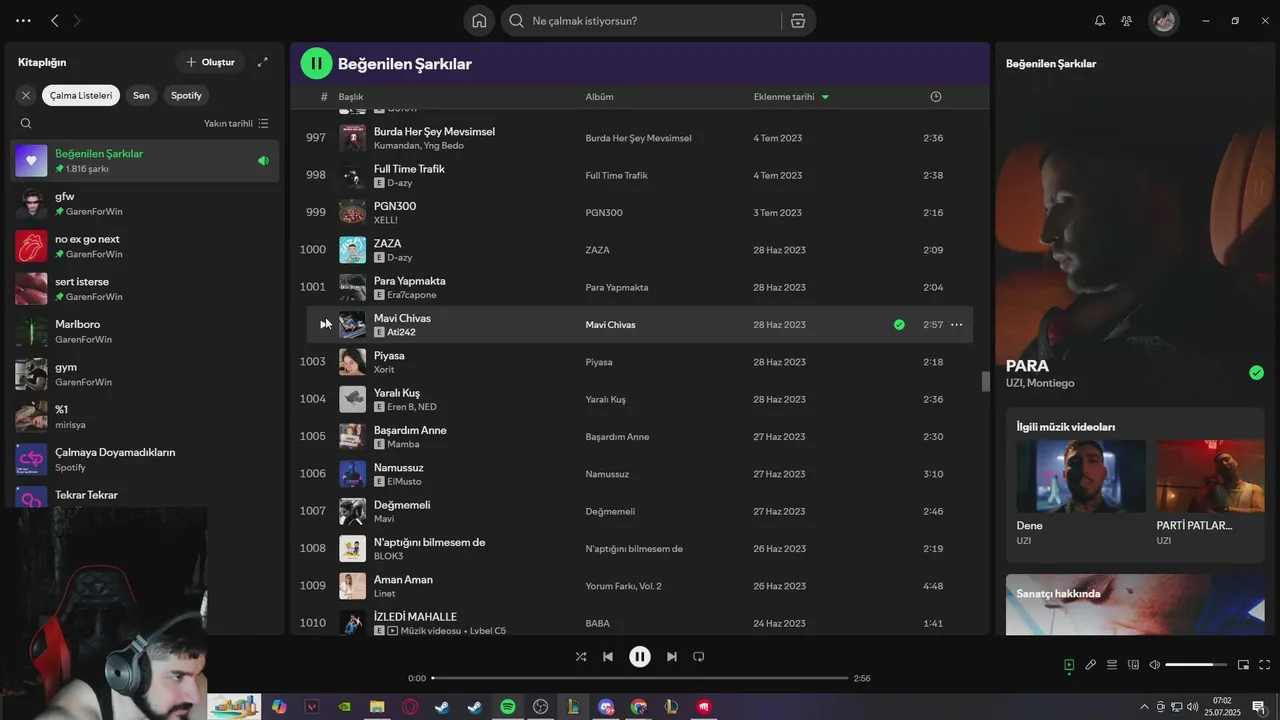Viewport: 1280px width, 720px height.
Task: Open the Yaralı Kuş album link
Action: [605, 399]
